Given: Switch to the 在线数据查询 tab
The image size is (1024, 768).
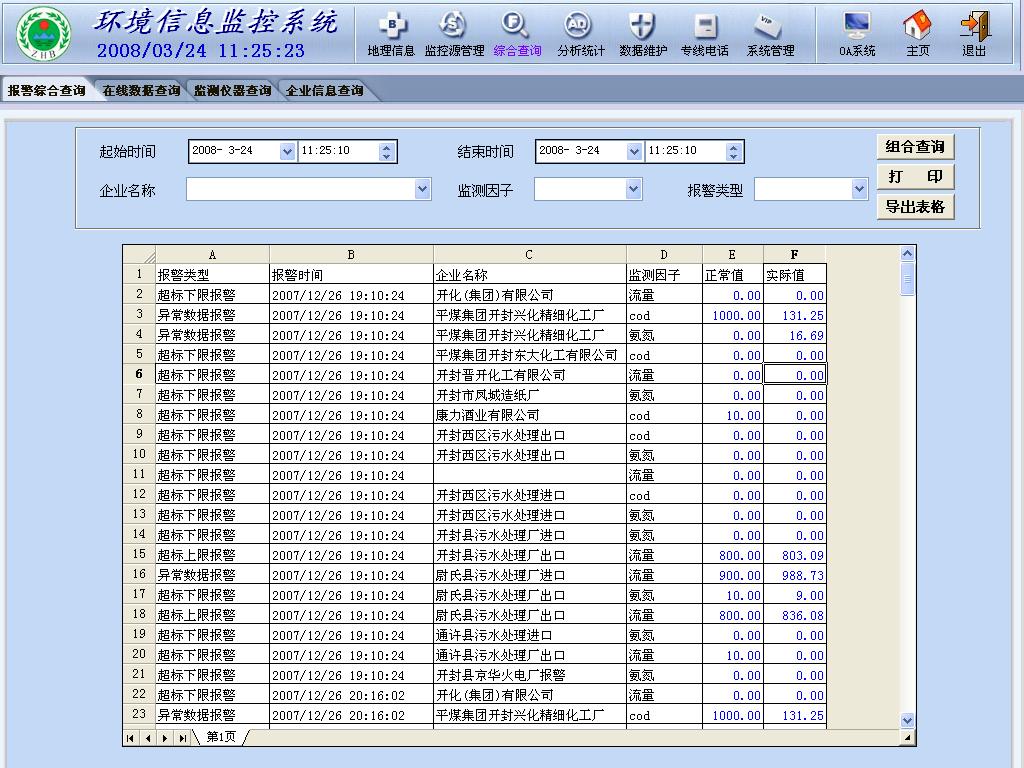Looking at the screenshot, I should [141, 91].
